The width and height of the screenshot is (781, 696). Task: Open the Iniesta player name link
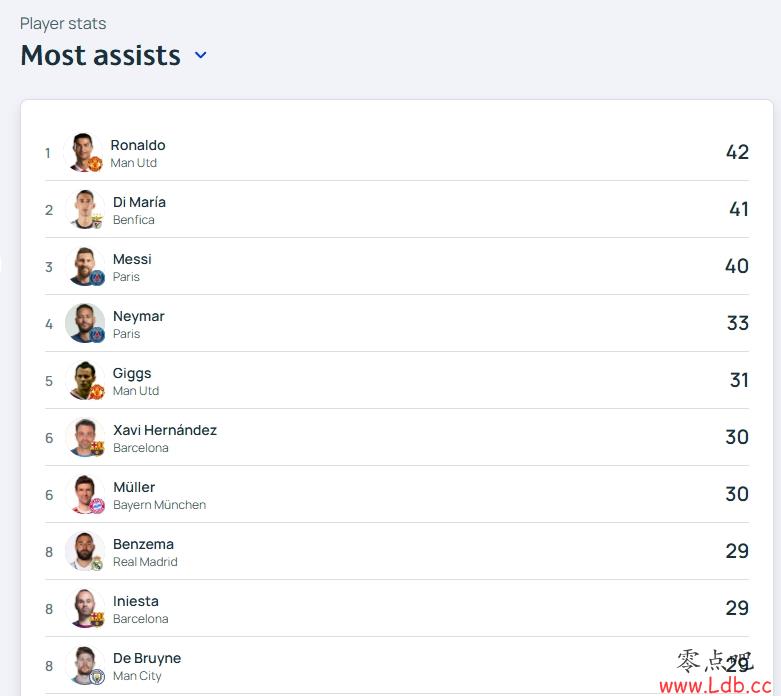coord(136,601)
